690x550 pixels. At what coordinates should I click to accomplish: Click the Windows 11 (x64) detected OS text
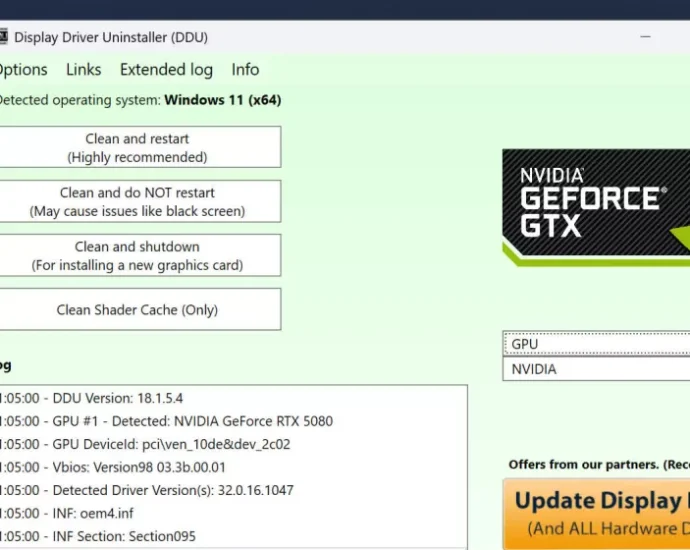click(223, 100)
